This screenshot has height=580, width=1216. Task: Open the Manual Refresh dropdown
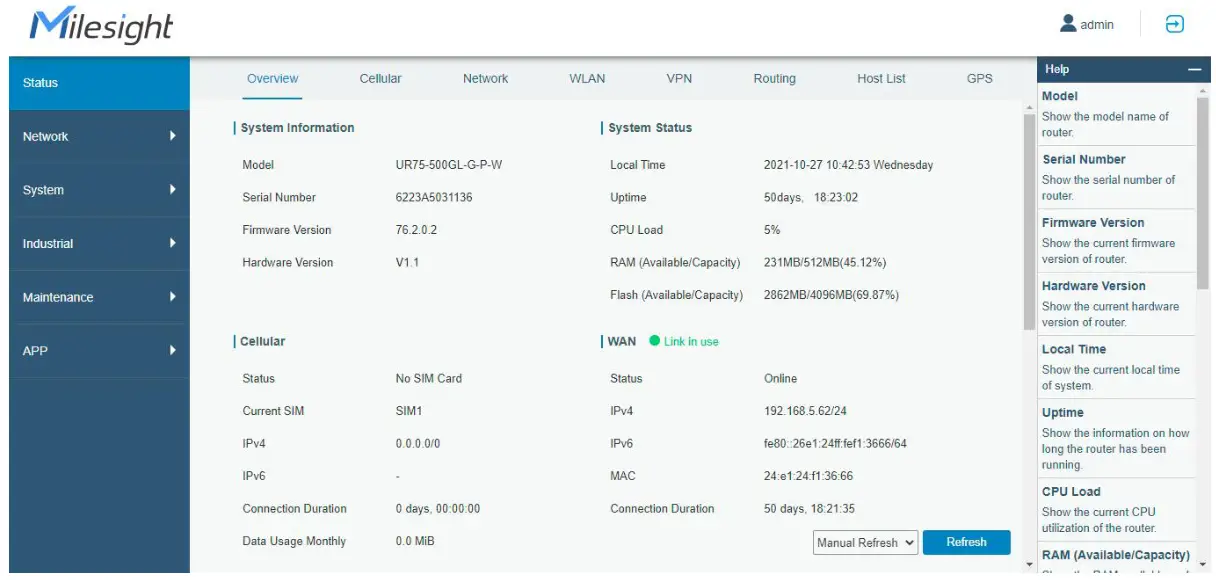pyautogui.click(x=864, y=542)
